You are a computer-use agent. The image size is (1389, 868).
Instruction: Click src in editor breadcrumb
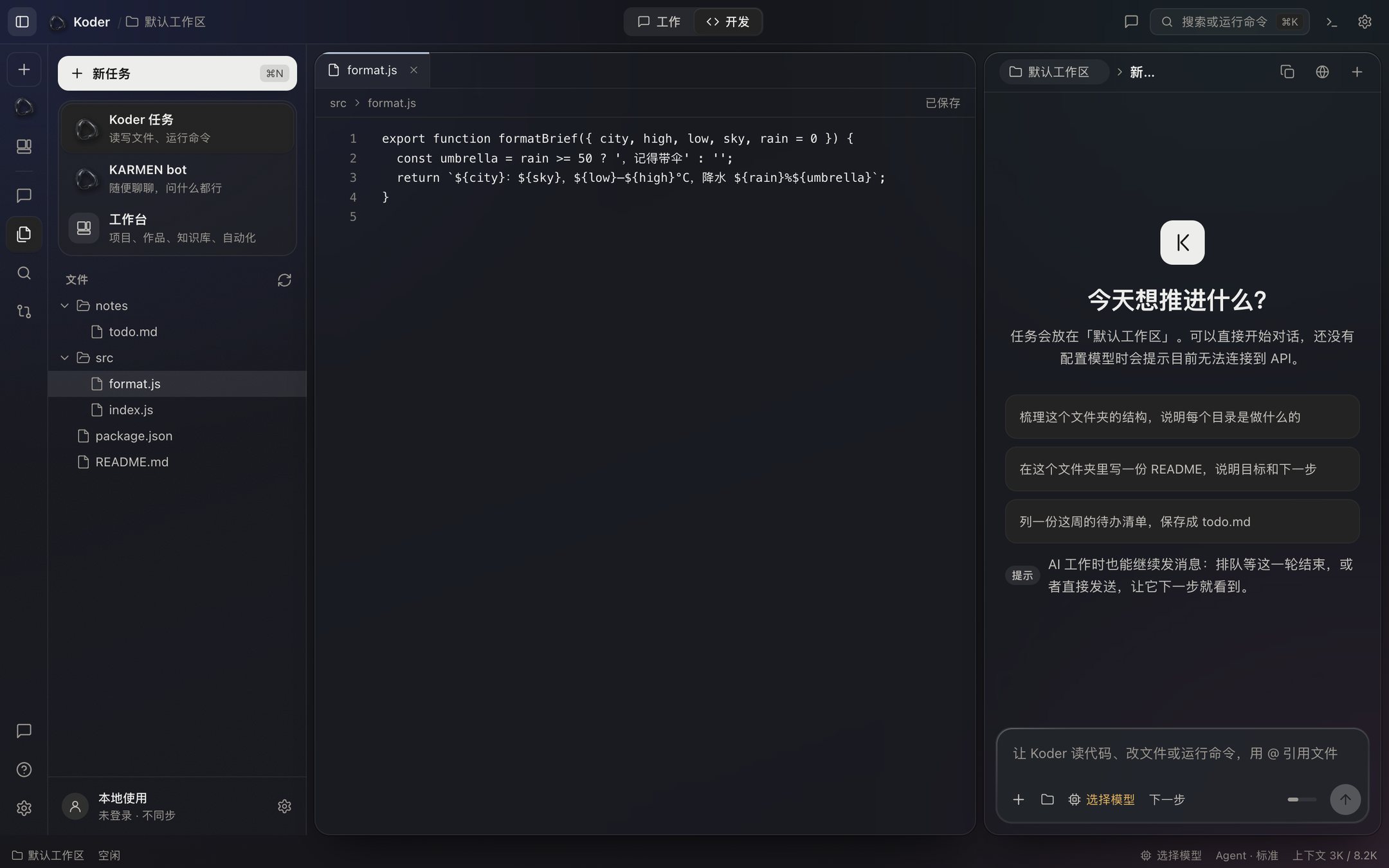[x=338, y=103]
